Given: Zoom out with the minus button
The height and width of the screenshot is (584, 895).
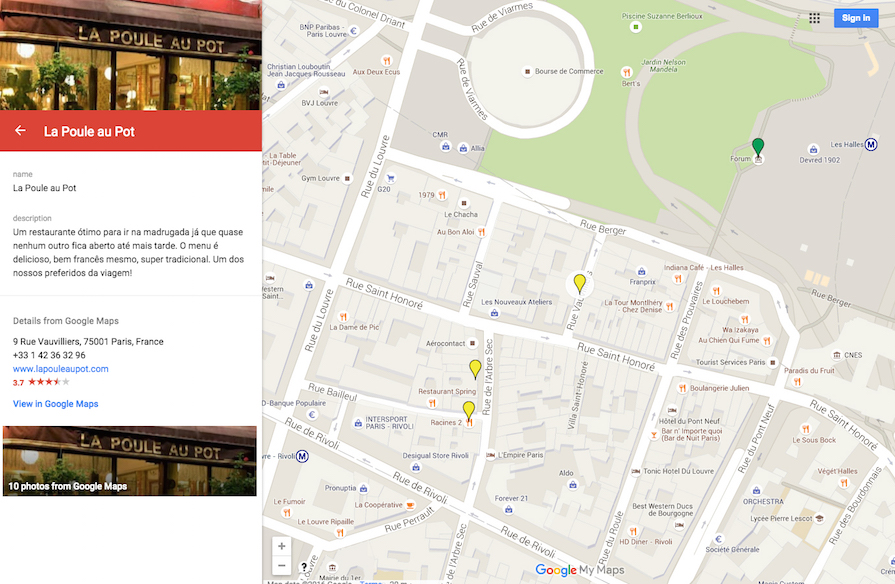Looking at the screenshot, I should click(281, 566).
